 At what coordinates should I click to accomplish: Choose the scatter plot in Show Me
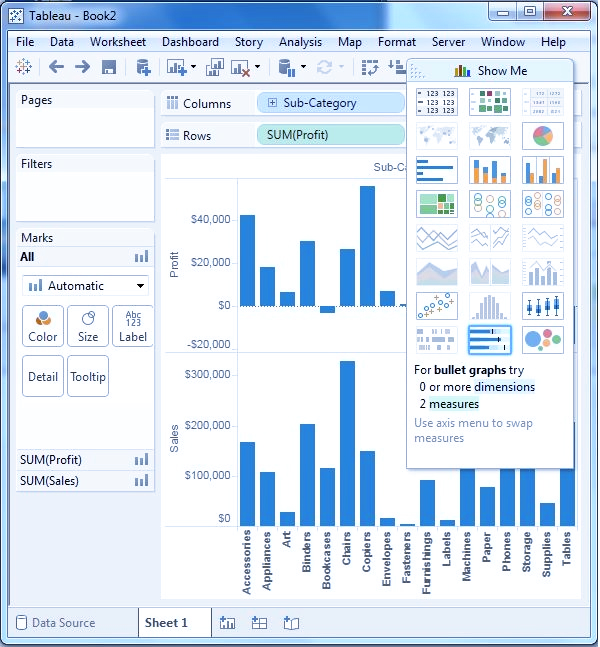pyautogui.click(x=437, y=306)
